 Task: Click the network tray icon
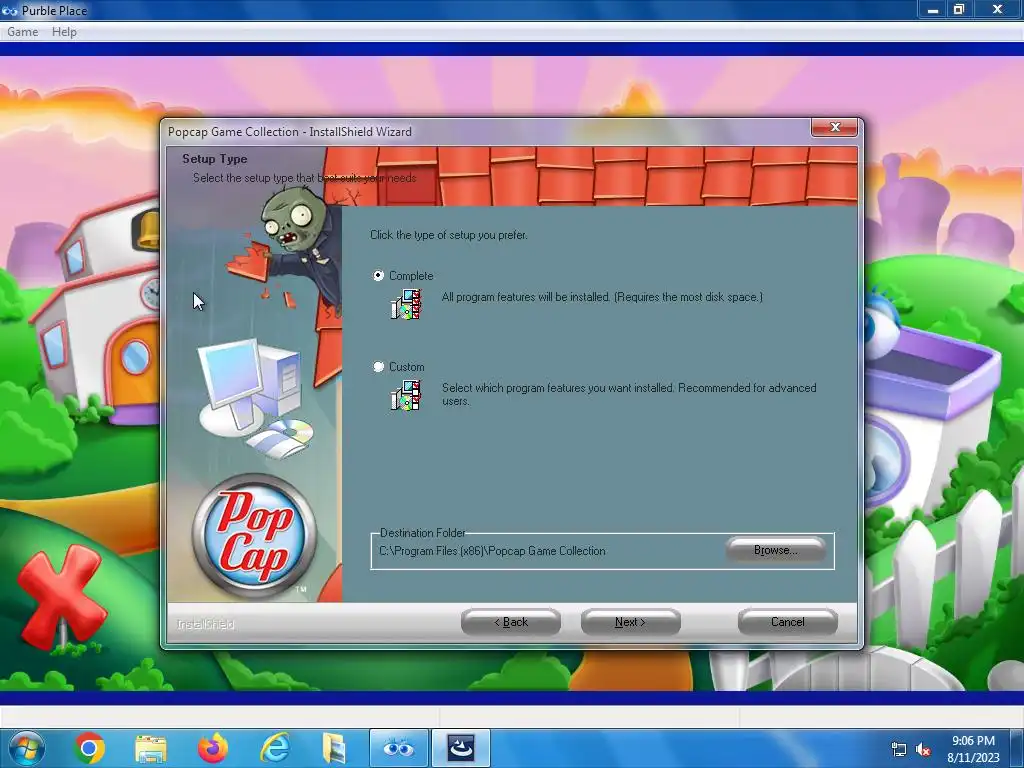coord(899,750)
